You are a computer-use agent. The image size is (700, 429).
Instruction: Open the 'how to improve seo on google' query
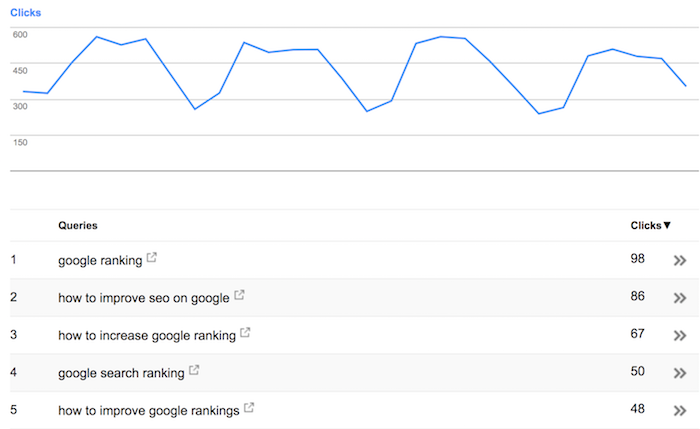[144, 298]
